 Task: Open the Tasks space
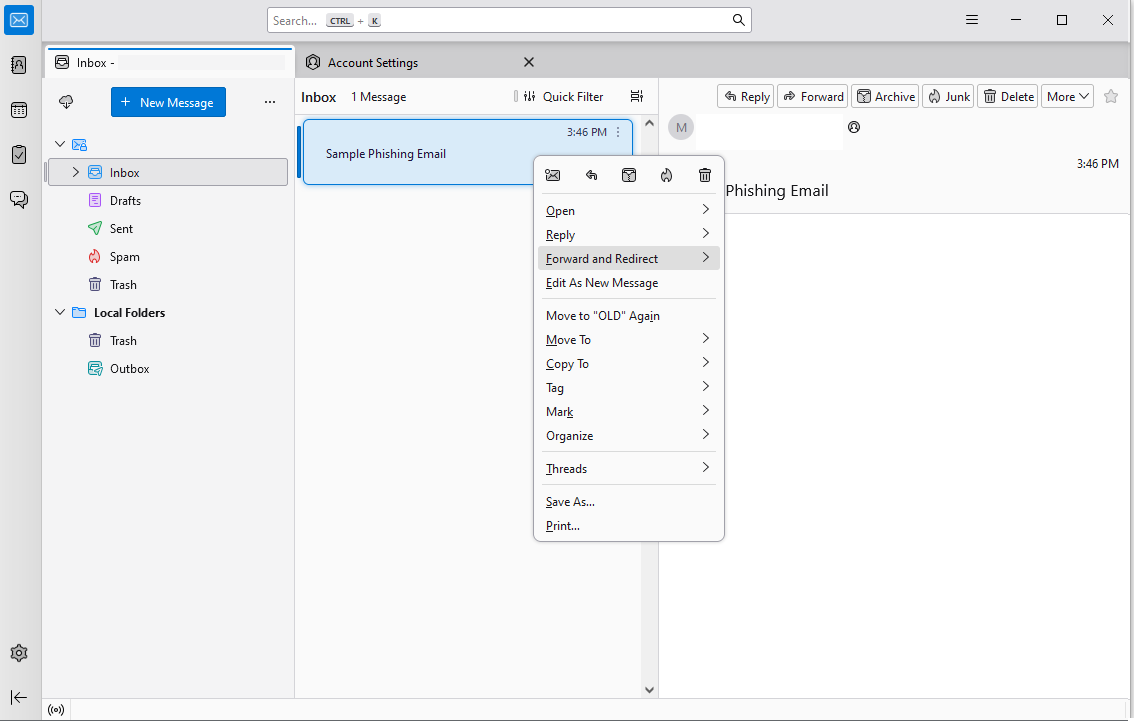(x=20, y=155)
